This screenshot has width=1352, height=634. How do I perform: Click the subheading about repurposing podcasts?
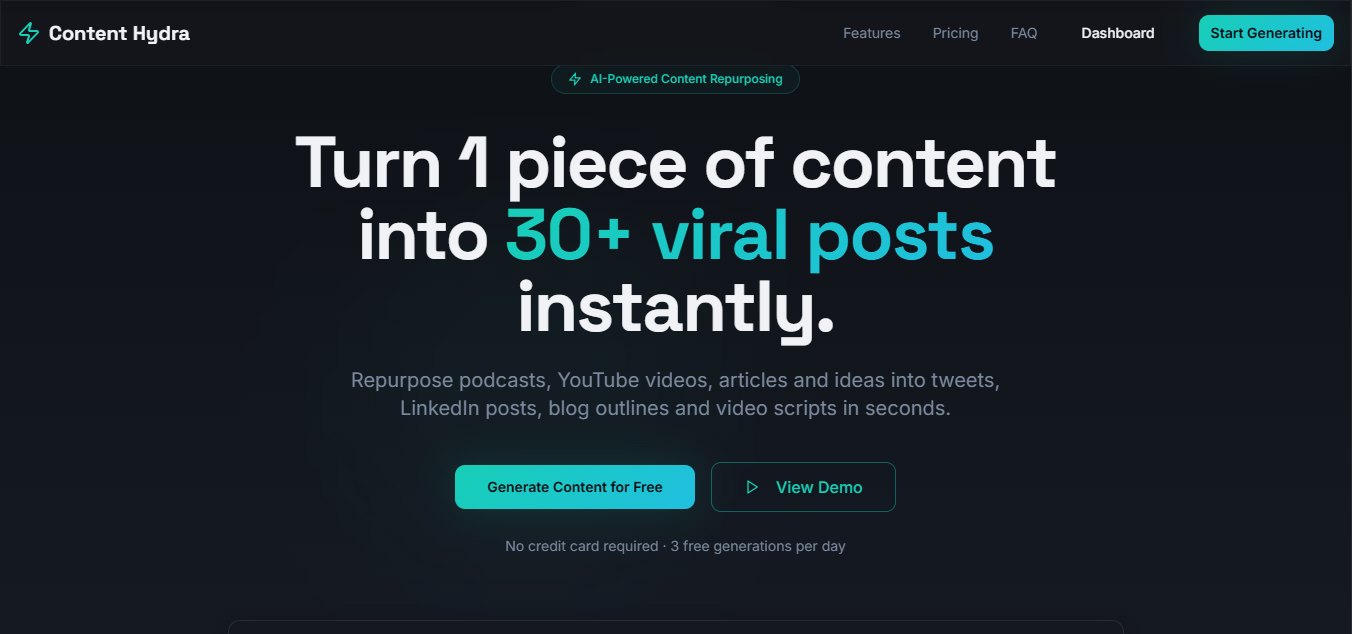675,380
